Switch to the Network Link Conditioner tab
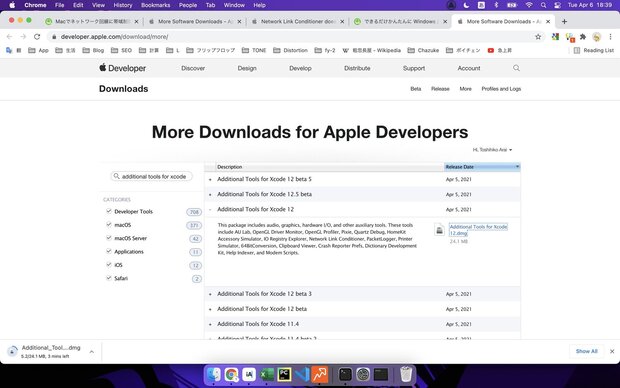This screenshot has width=620, height=388. pos(298,21)
